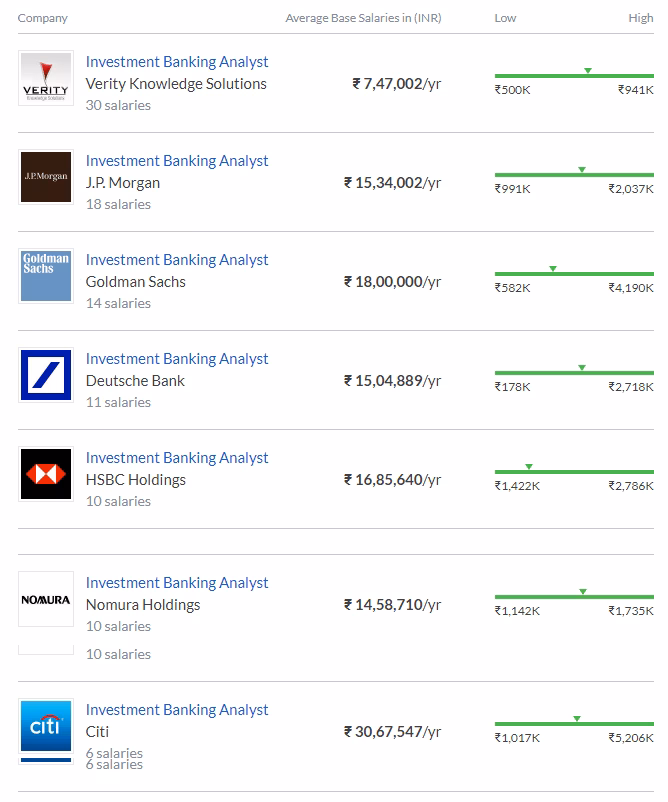This screenshot has height=802, width=668.
Task: Click the Average Base Salaries column header
Action: 366,17
